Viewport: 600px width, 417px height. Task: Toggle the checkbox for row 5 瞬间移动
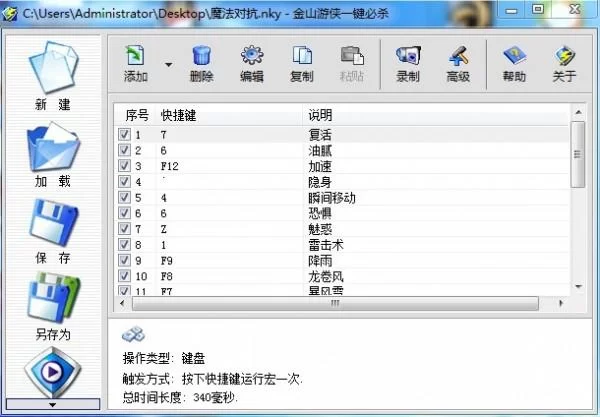124,197
